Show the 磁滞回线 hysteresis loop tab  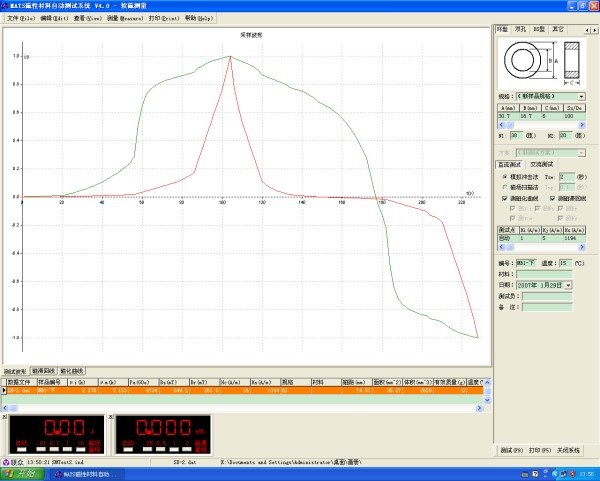point(43,369)
